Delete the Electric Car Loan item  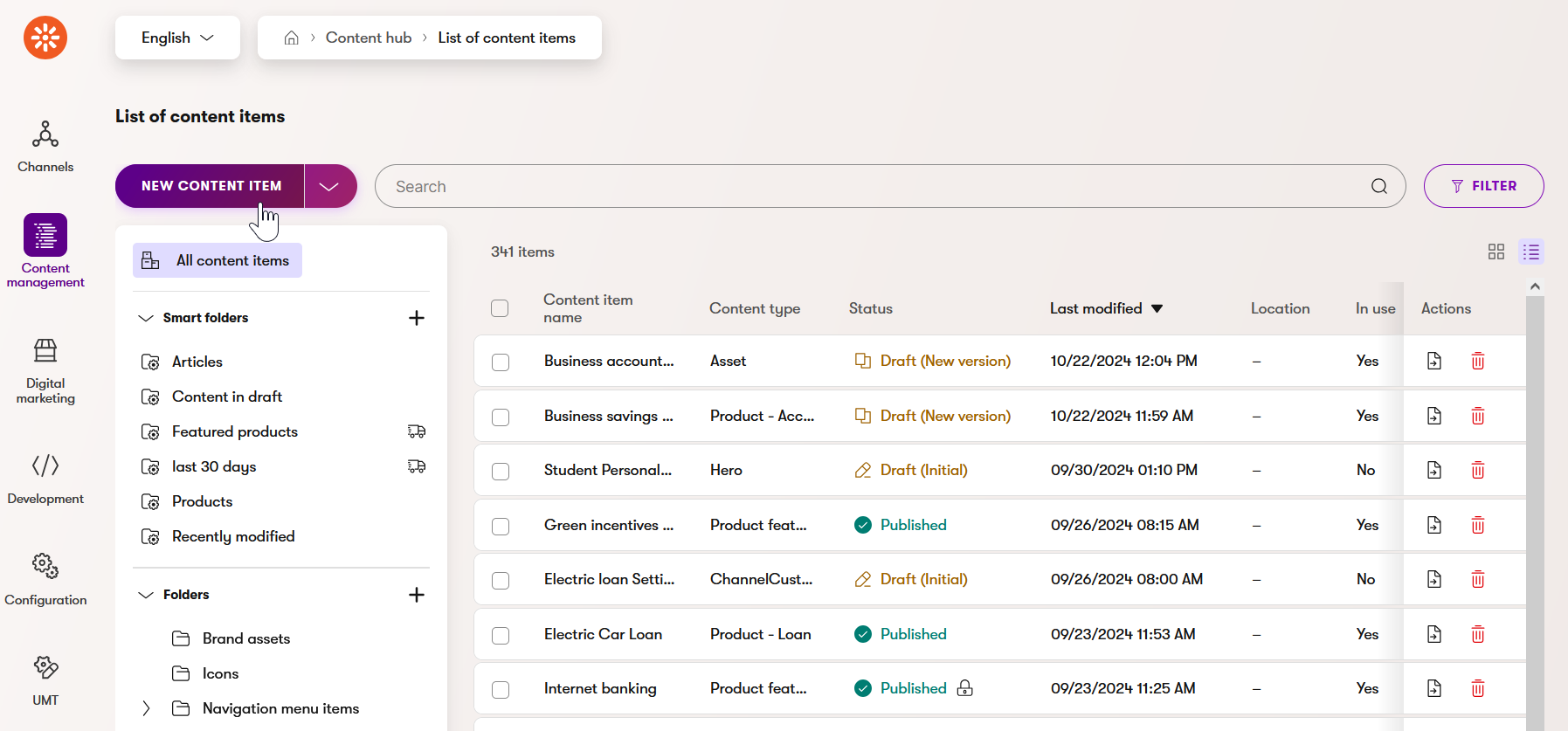1478,634
